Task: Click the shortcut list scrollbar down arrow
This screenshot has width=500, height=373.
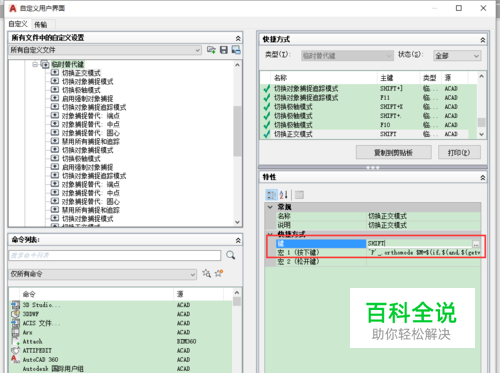Action: click(x=481, y=134)
